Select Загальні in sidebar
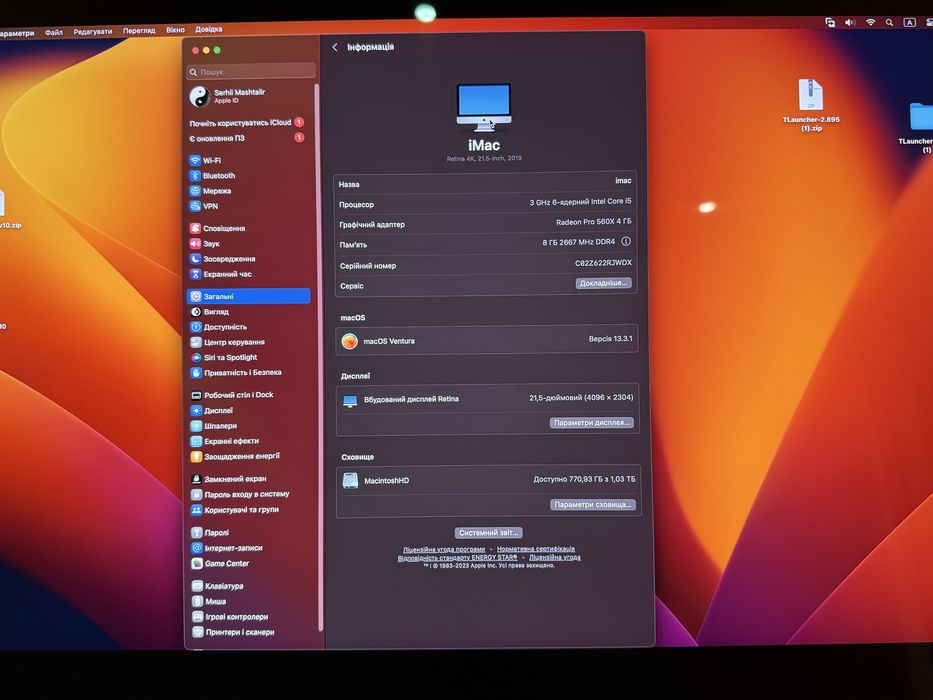This screenshot has width=933, height=700. [249, 296]
